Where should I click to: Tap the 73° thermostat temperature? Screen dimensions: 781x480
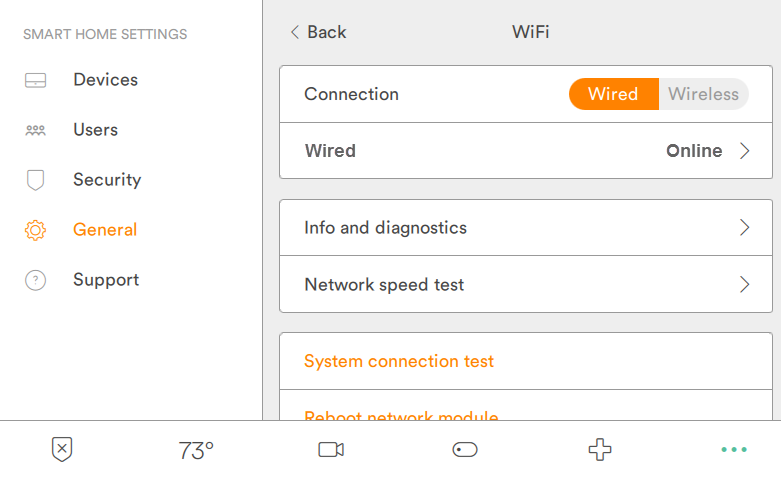pyautogui.click(x=196, y=451)
